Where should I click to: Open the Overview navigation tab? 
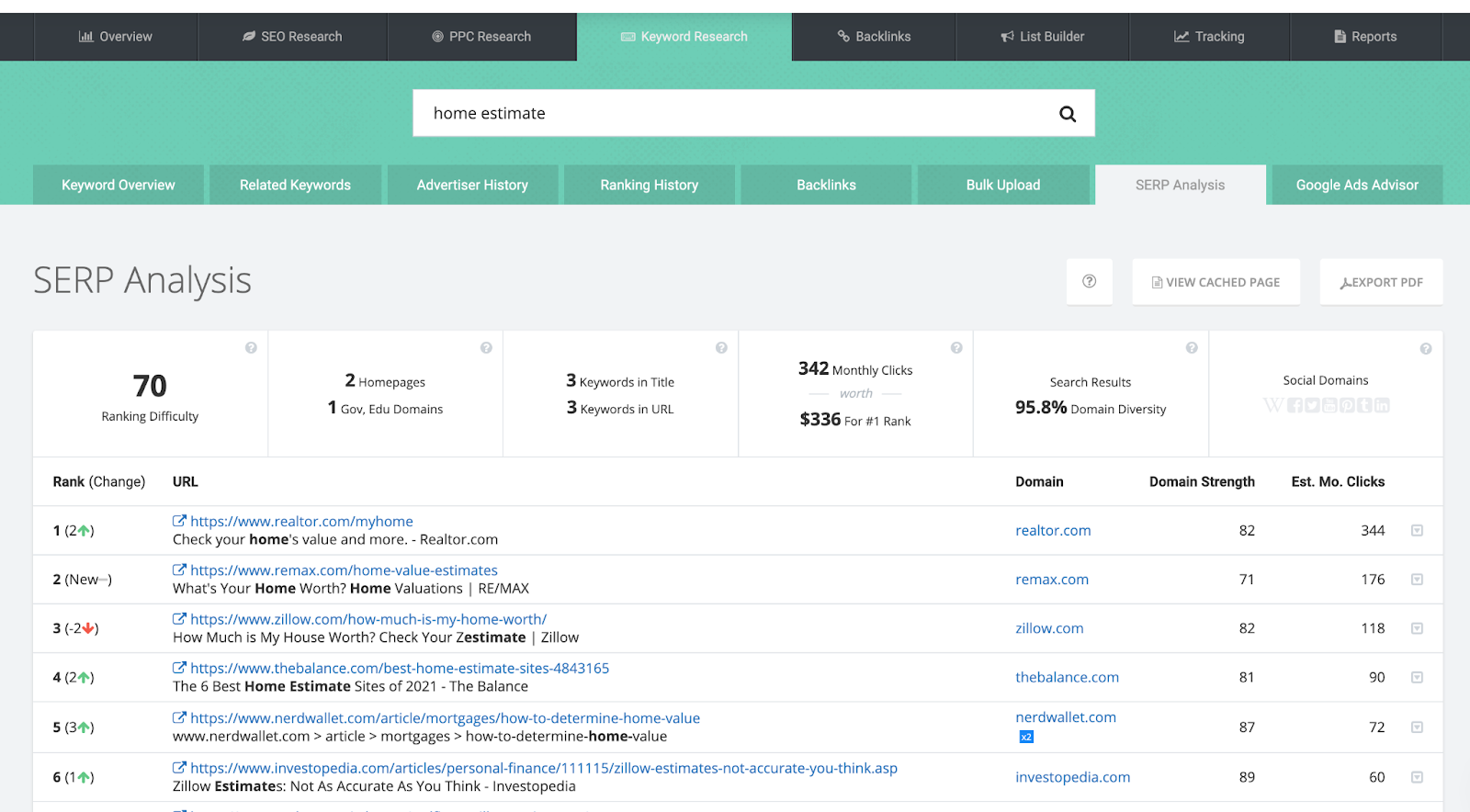click(116, 37)
